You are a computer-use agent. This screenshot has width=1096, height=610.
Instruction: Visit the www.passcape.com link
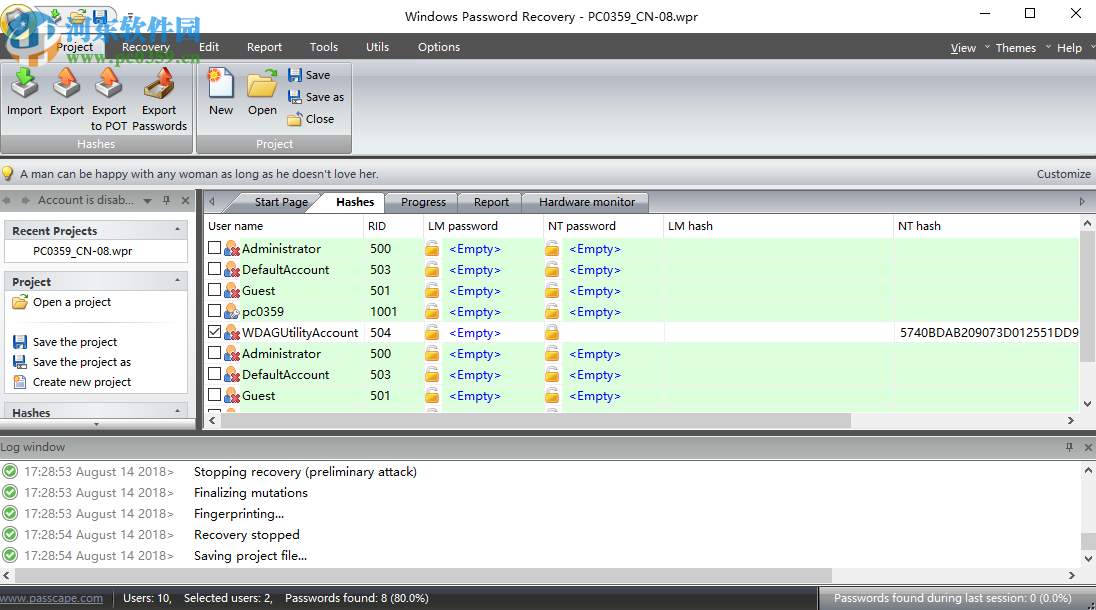coord(52,597)
